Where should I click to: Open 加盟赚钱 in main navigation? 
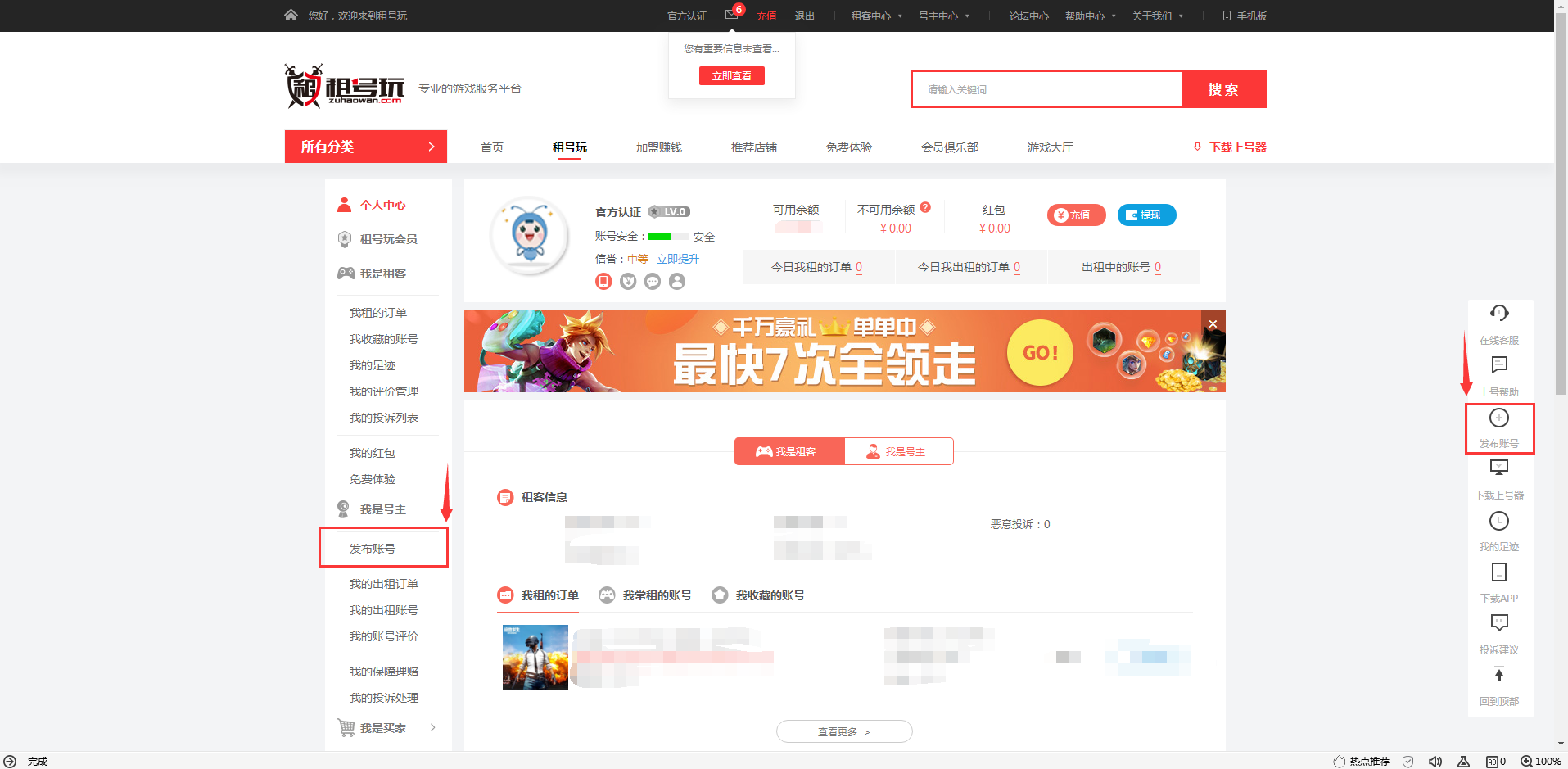pos(659,147)
